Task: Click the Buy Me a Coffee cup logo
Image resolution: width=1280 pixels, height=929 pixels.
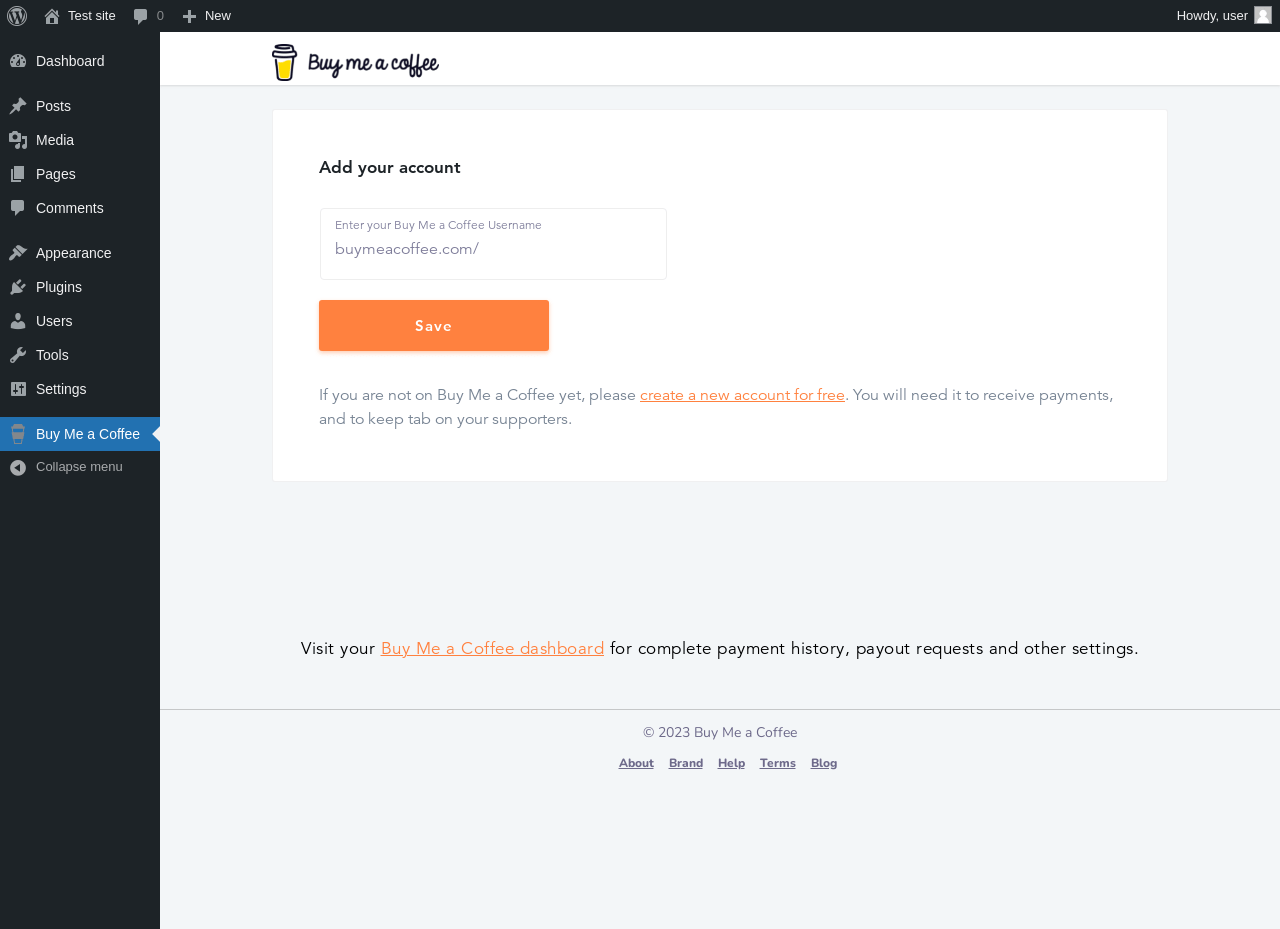Action: pos(285,62)
